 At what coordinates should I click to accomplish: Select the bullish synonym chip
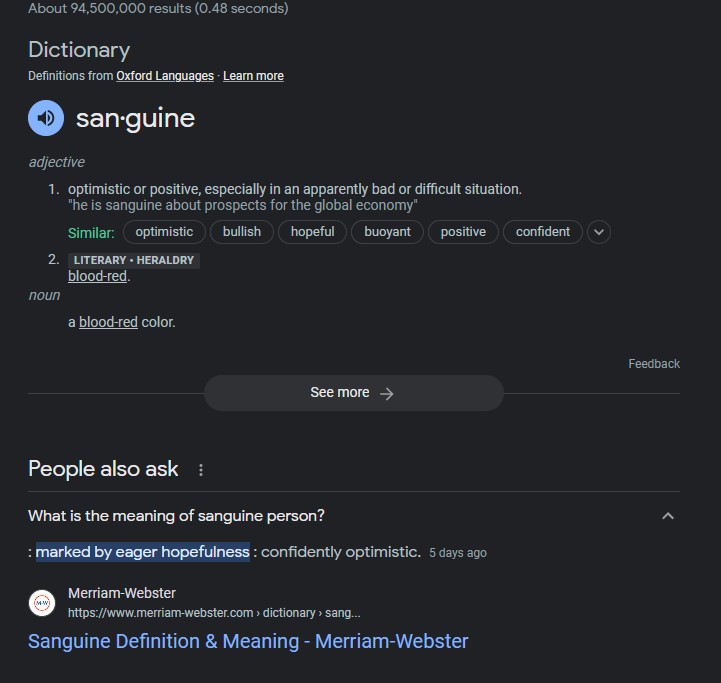(x=242, y=232)
